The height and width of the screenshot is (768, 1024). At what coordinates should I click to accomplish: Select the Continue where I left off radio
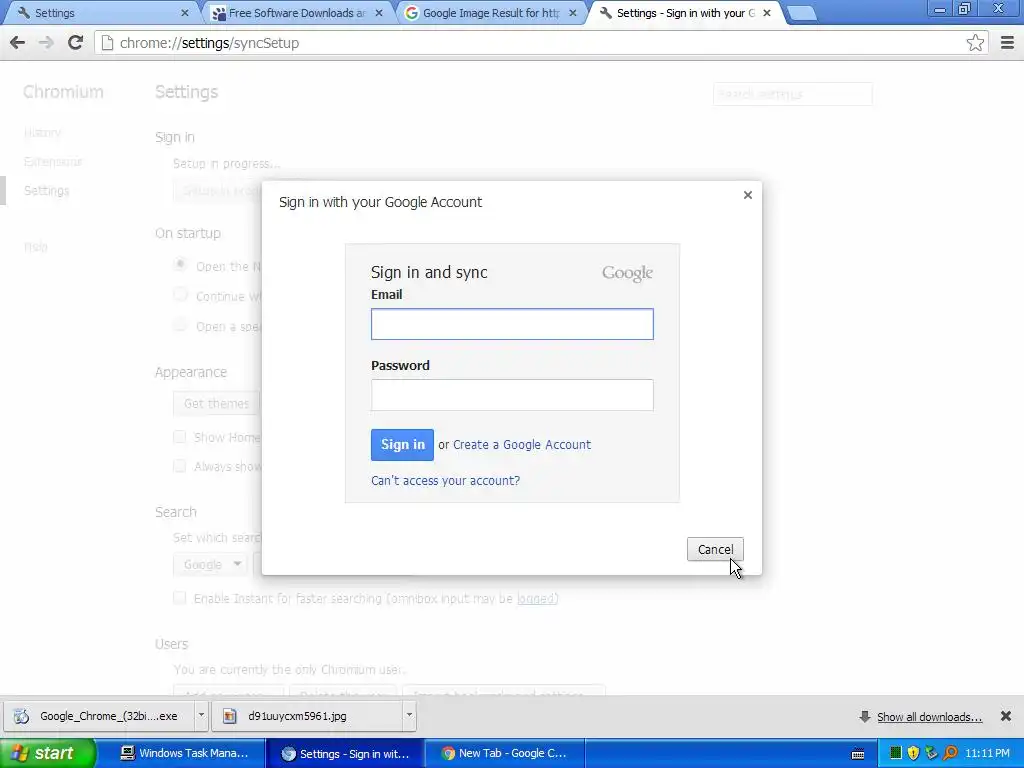(180, 295)
